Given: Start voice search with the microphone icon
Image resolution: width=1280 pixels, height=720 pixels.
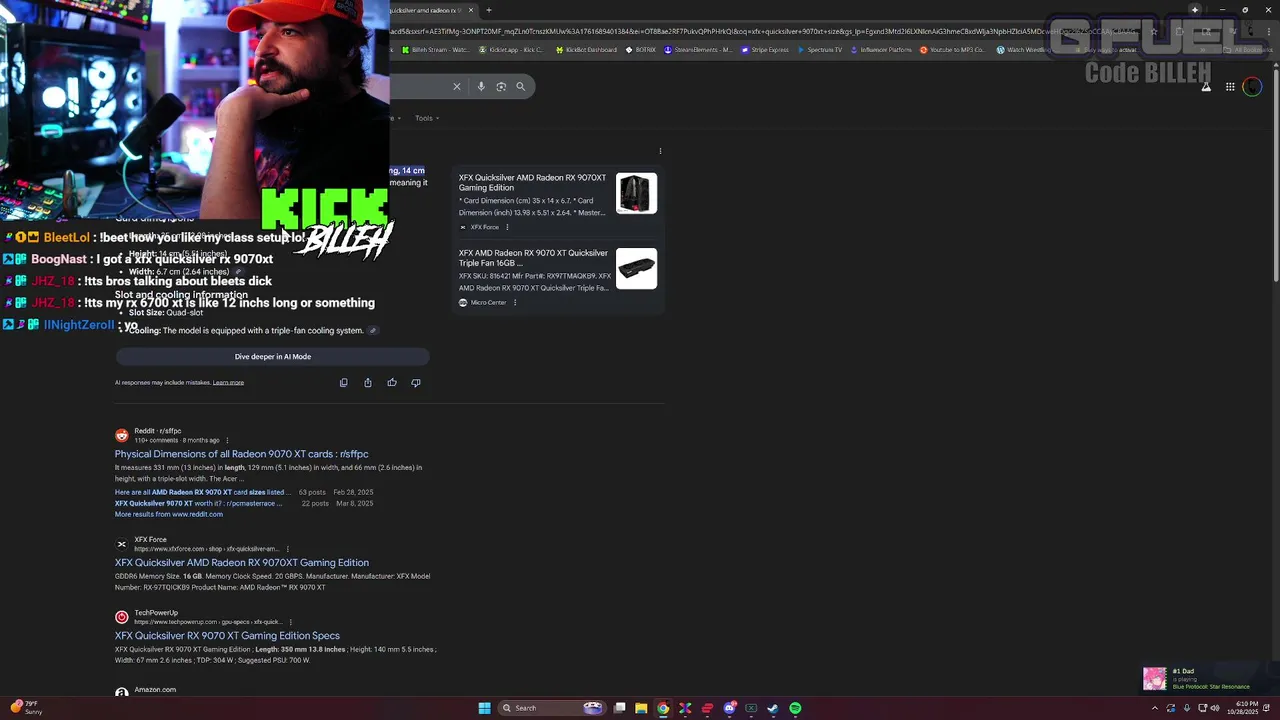Looking at the screenshot, I should [481, 87].
